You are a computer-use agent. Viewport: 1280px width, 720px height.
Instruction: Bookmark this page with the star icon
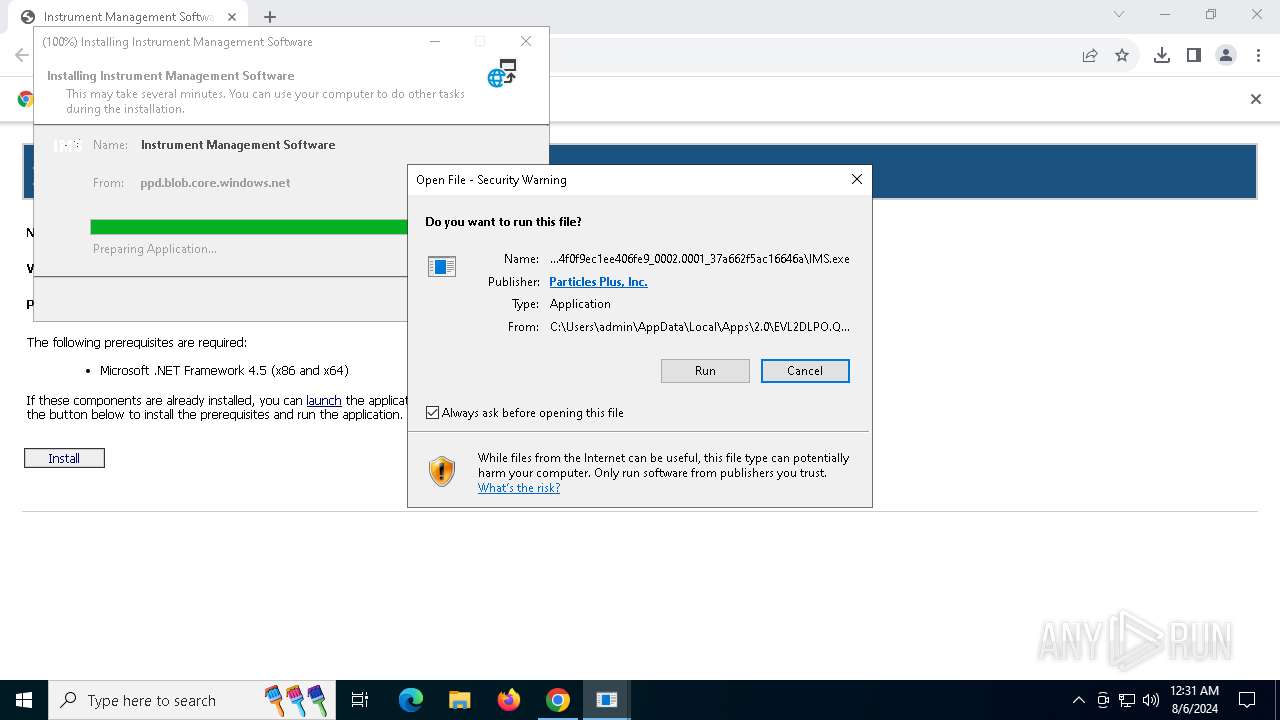coord(1122,55)
